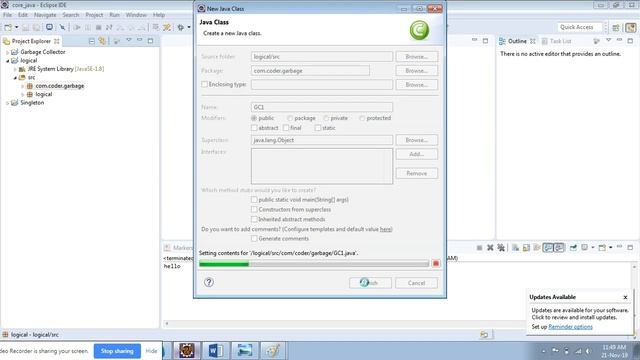The height and width of the screenshot is (360, 640).
Task: Open the Project menu
Action: pos(94,15)
